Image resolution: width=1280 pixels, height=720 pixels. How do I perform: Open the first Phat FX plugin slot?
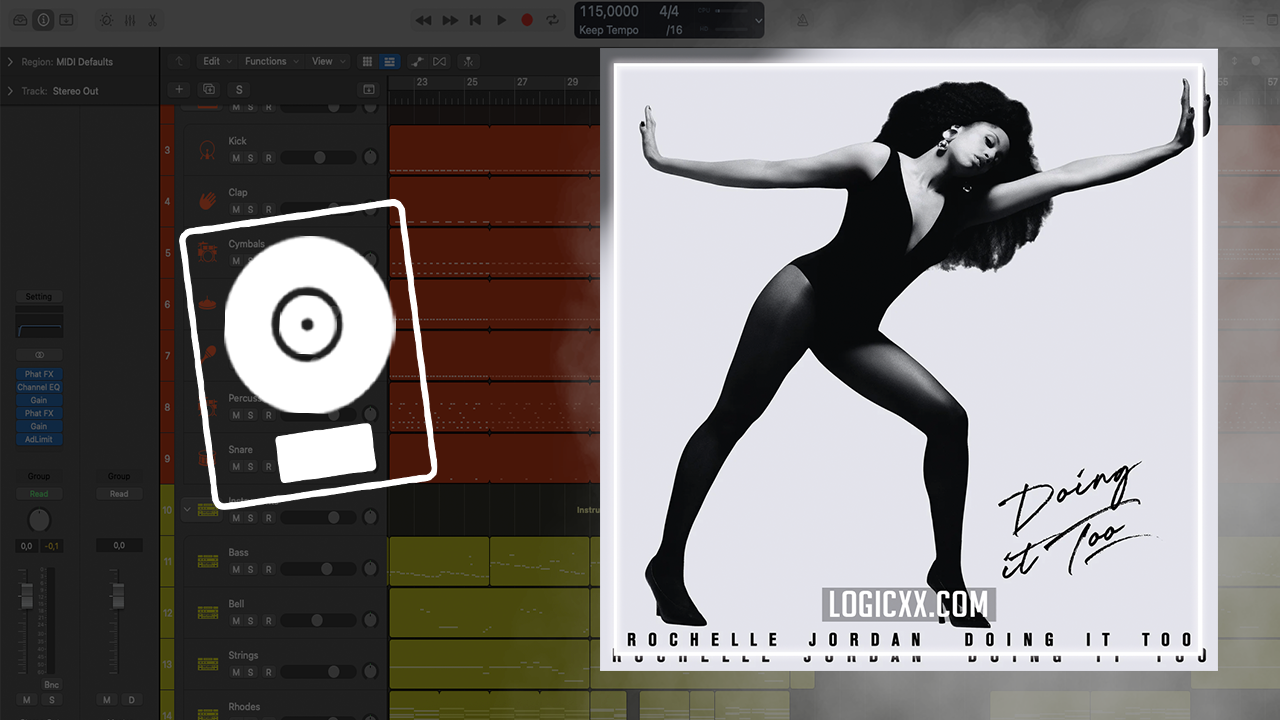39,375
